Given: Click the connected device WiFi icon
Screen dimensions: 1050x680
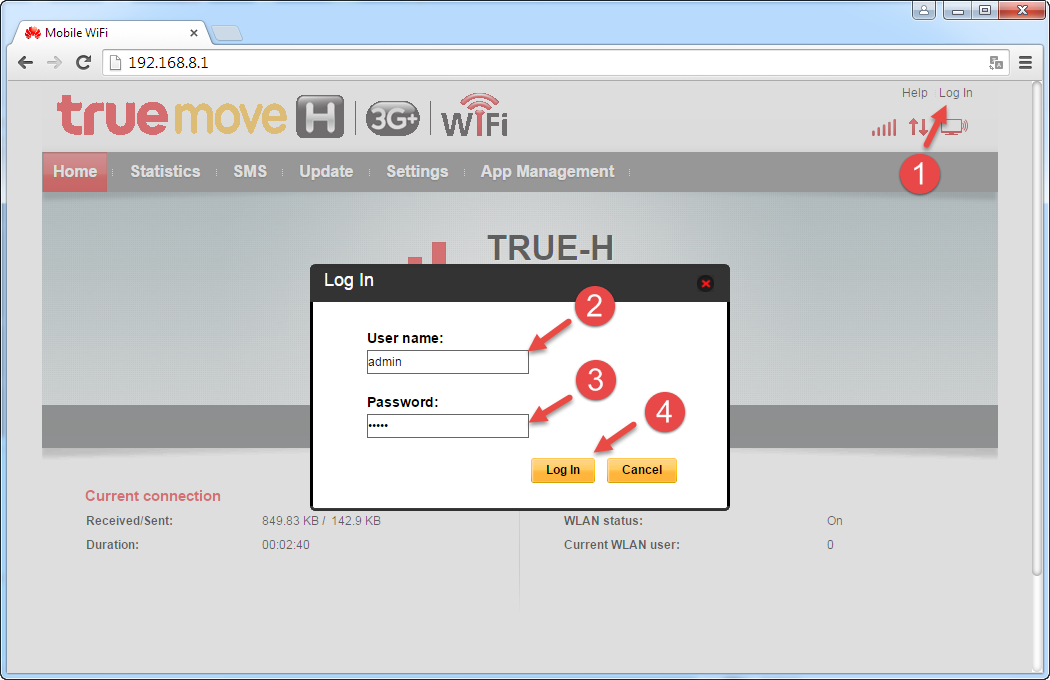Looking at the screenshot, I should [954, 127].
